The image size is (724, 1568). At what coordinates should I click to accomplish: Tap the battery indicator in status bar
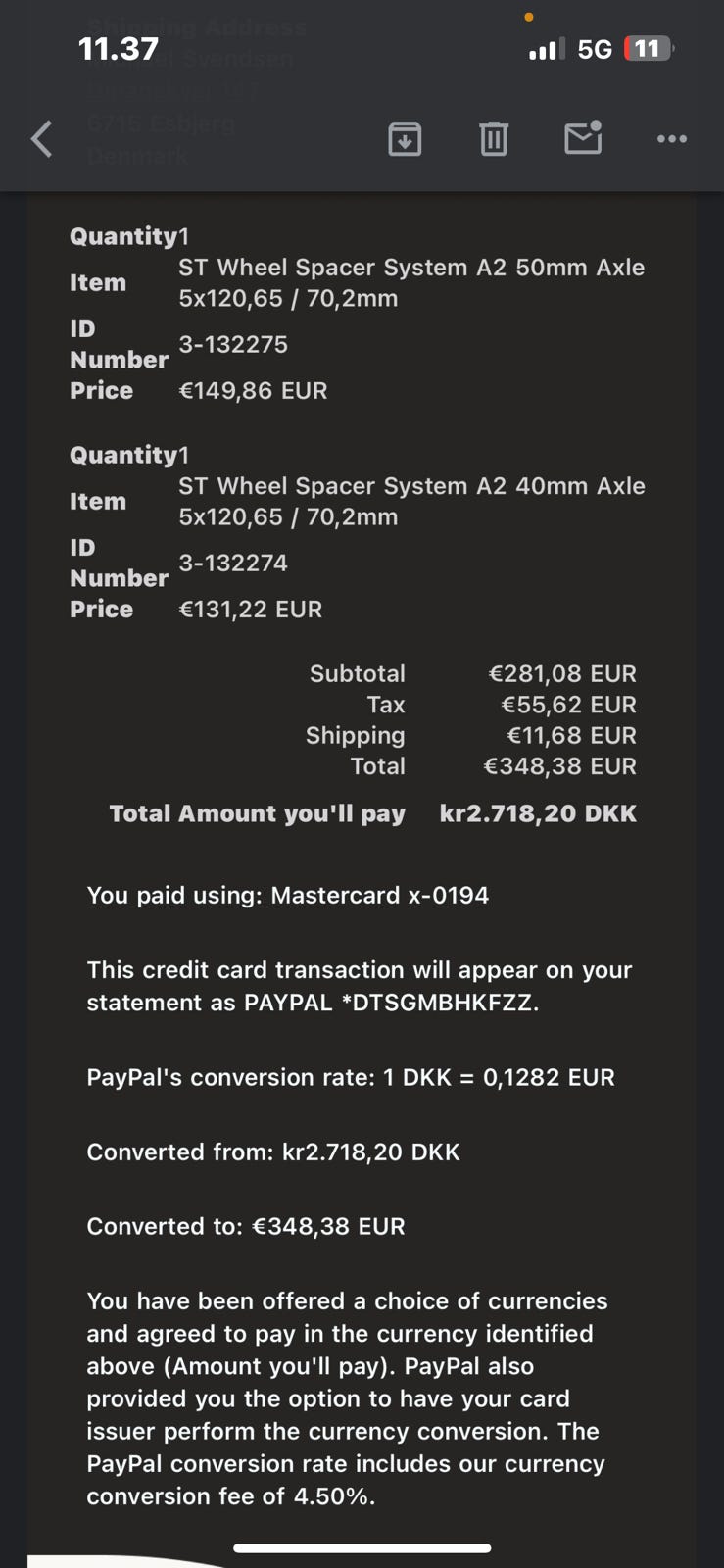pos(649,49)
